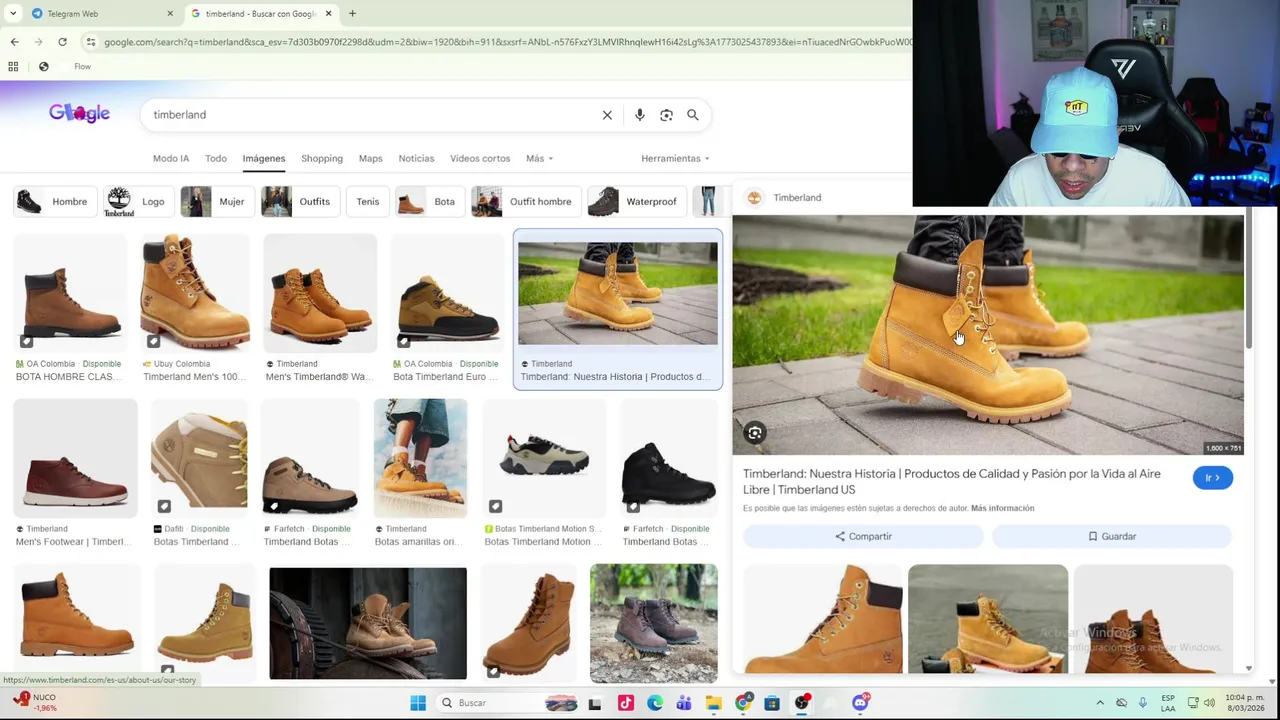Screen dimensions: 1280x720
Task: Open new browser tab with plus icon
Action: point(352,14)
